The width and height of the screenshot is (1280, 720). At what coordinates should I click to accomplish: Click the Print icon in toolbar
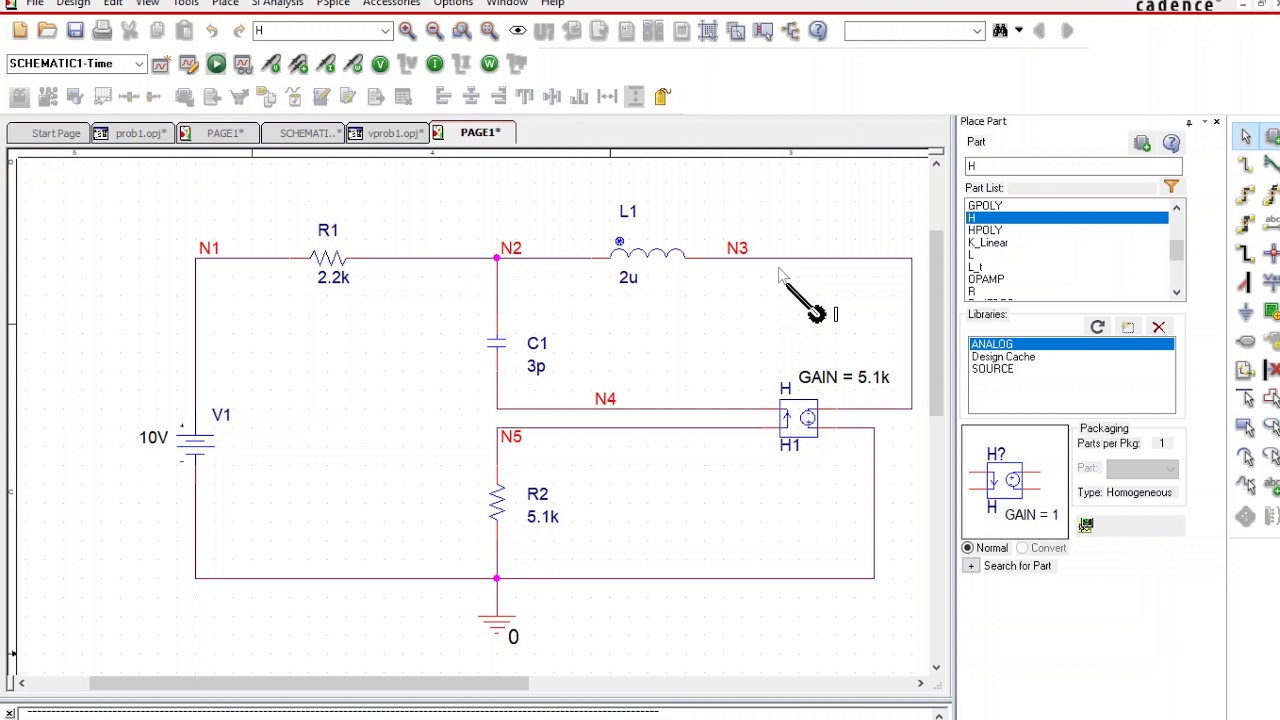[x=102, y=31]
